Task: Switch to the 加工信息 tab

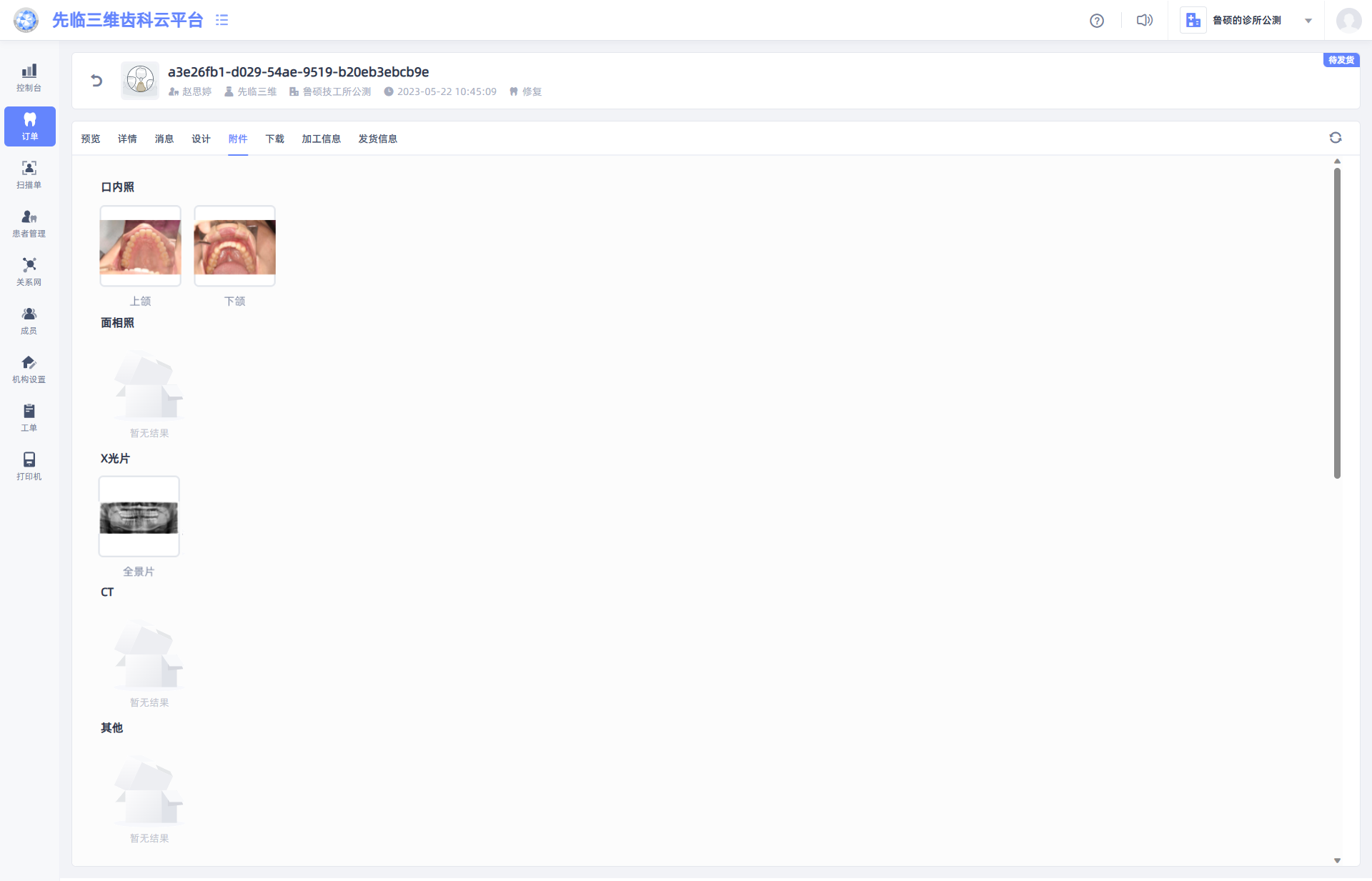Action: click(321, 139)
